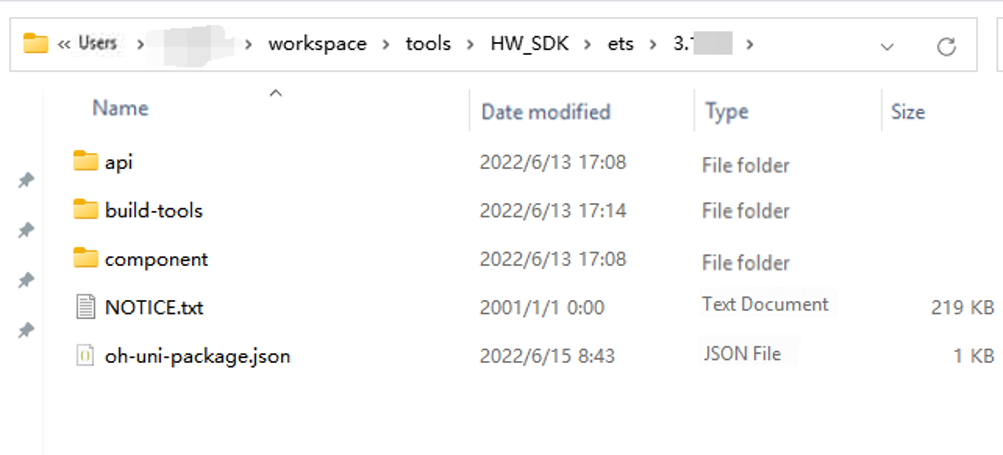Navigate to Users breadcrumb
Screen dimensions: 1003x455
[97, 43]
